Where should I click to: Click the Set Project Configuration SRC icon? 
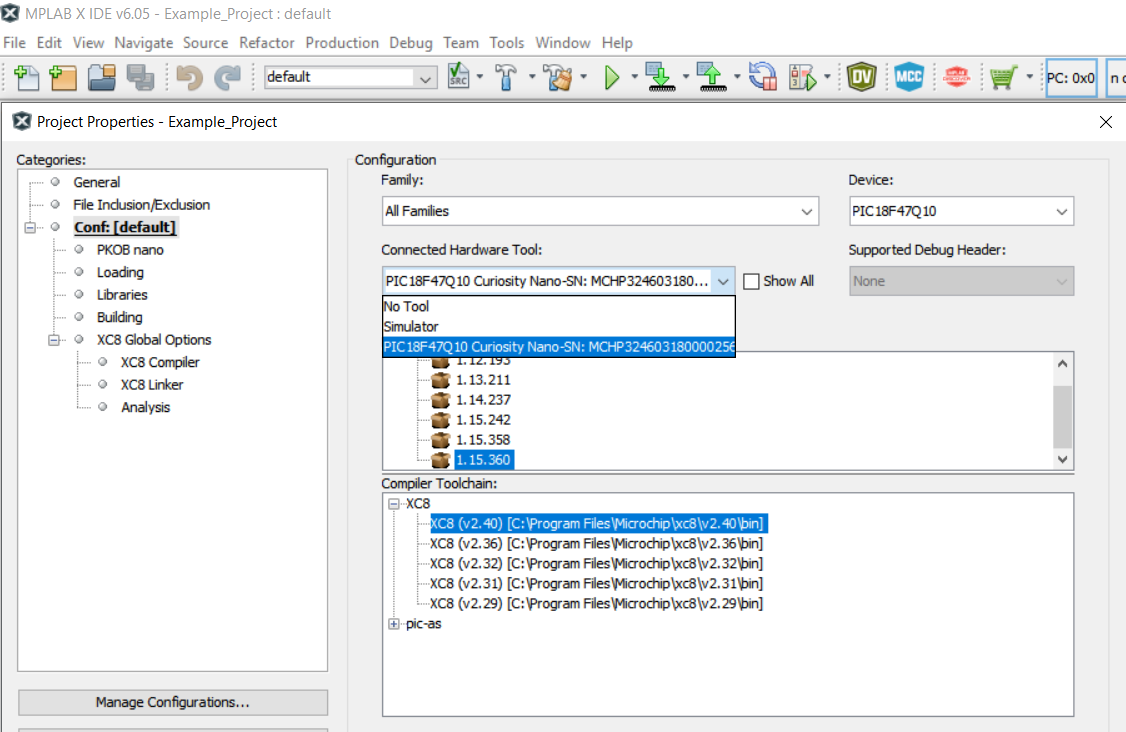(458, 76)
